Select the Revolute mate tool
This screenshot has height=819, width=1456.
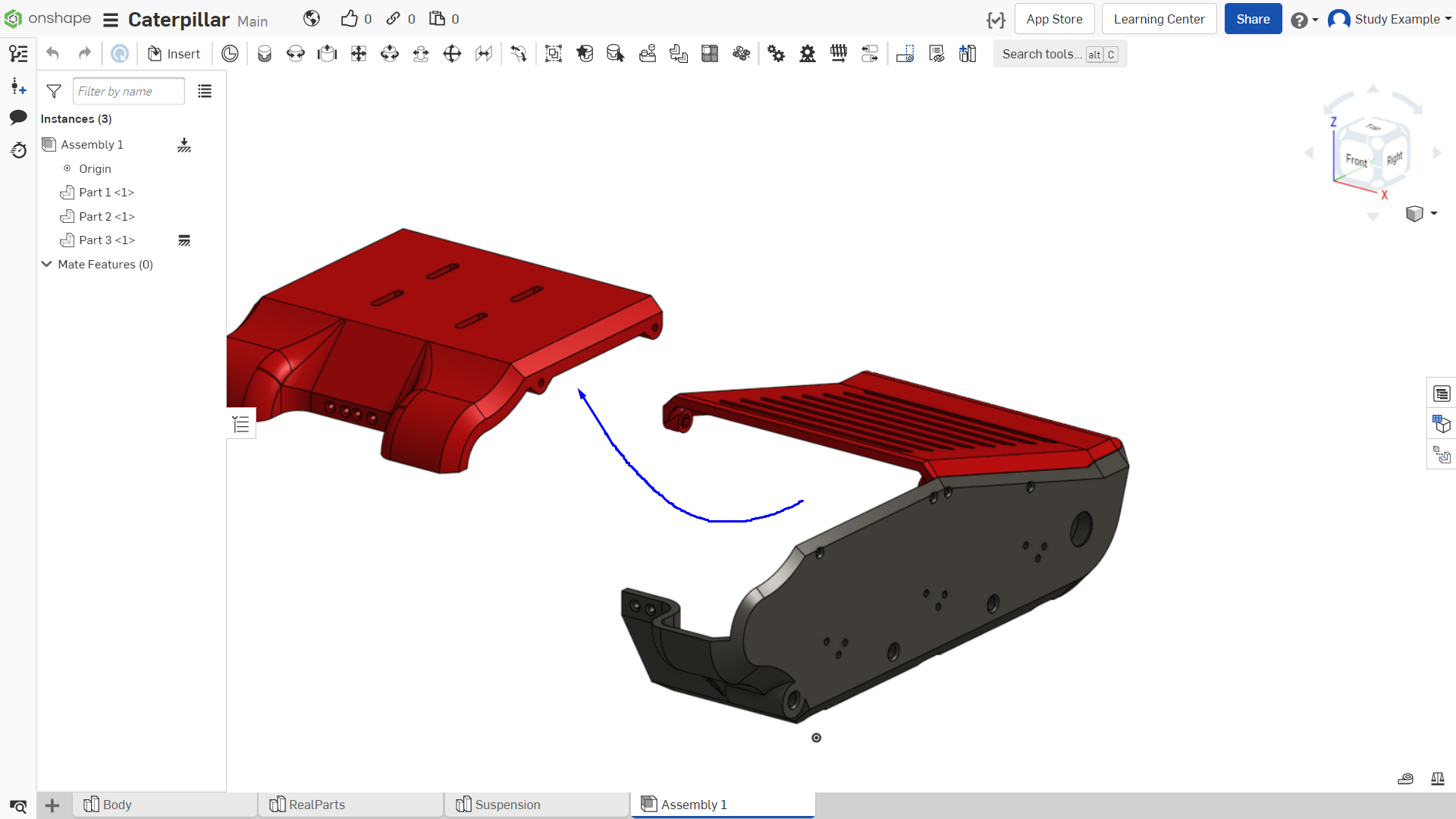click(x=296, y=54)
